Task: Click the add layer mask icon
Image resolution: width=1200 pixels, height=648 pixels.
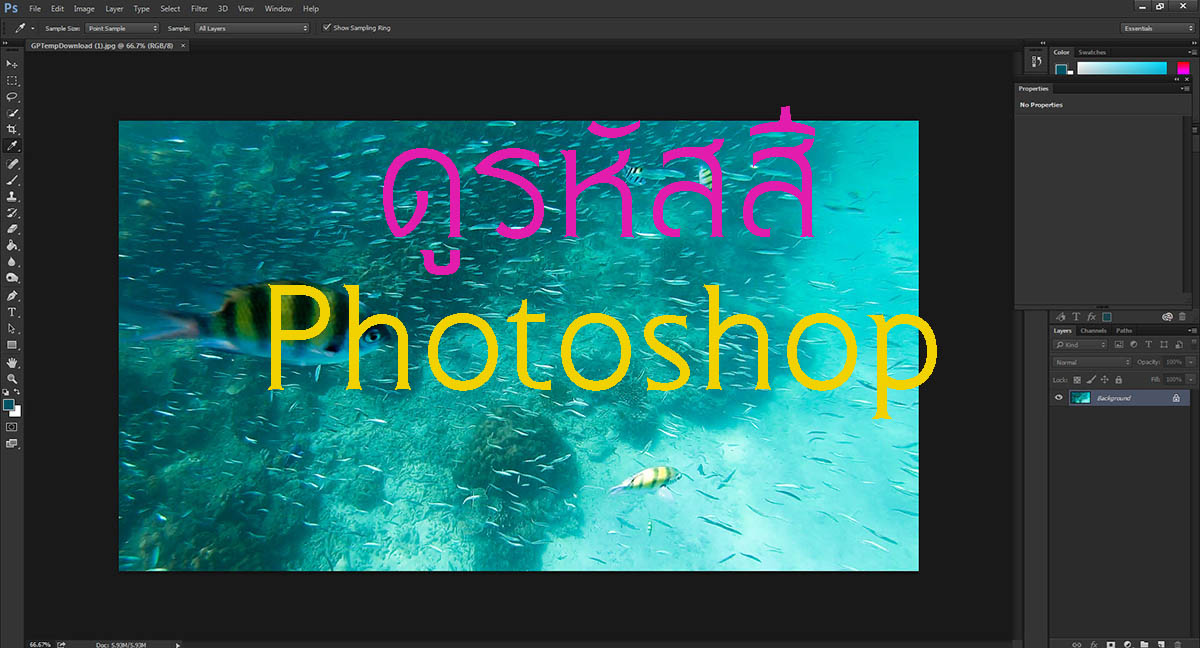Action: click(1110, 644)
